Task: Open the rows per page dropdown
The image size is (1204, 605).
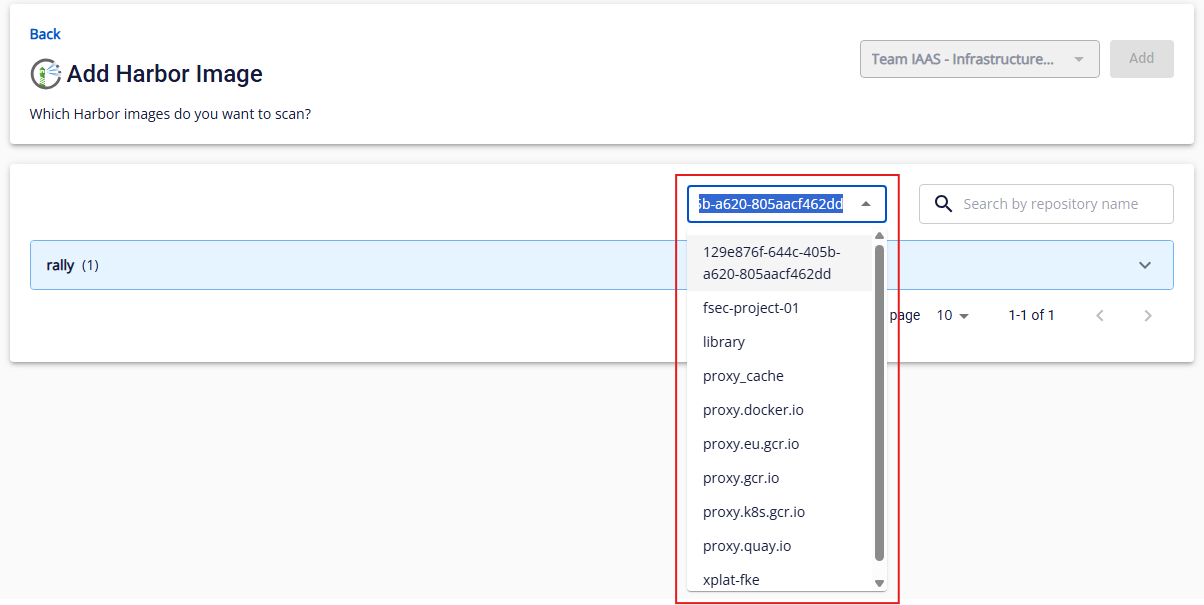Action: pos(953,315)
